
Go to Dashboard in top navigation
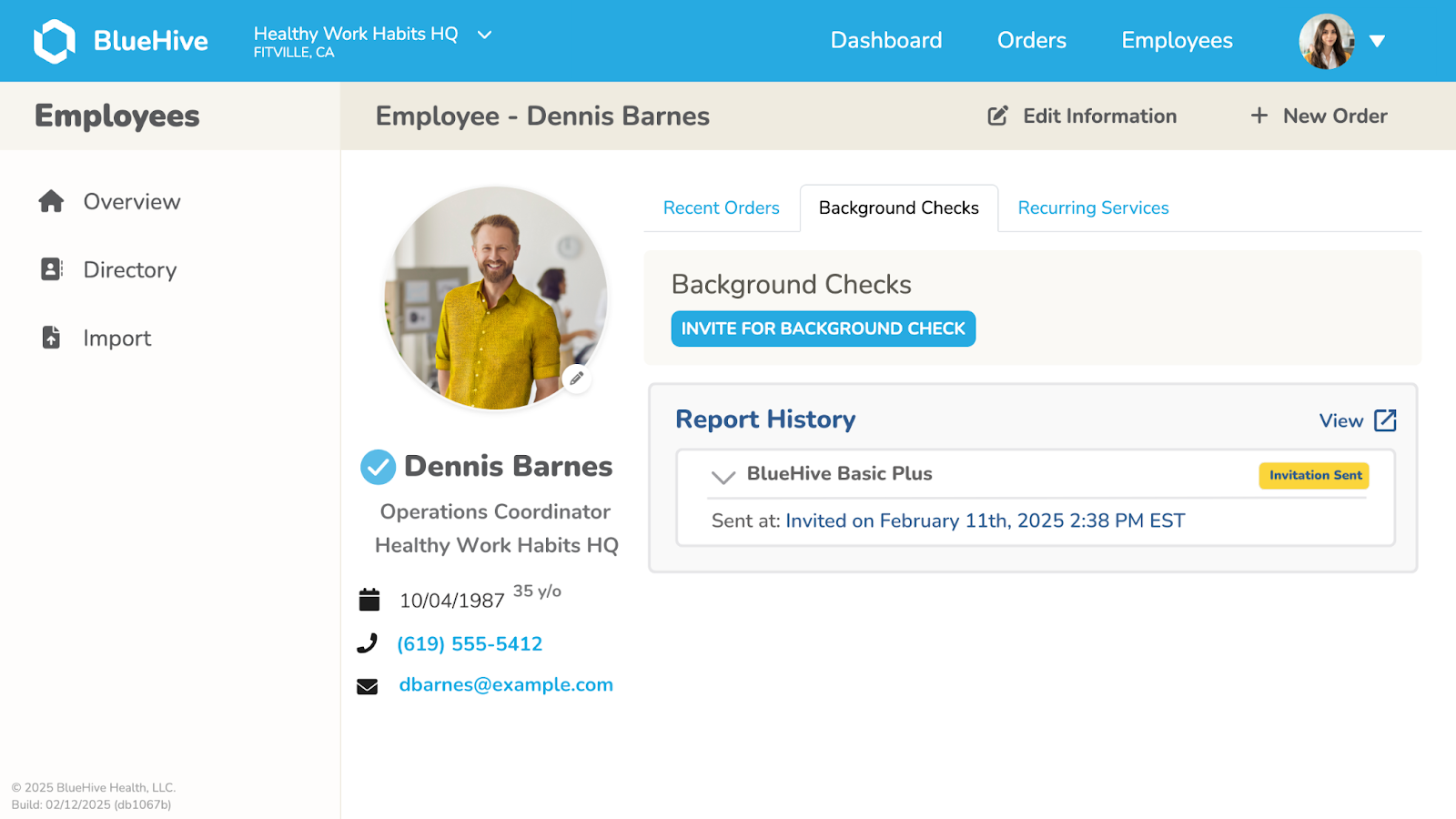point(886,41)
